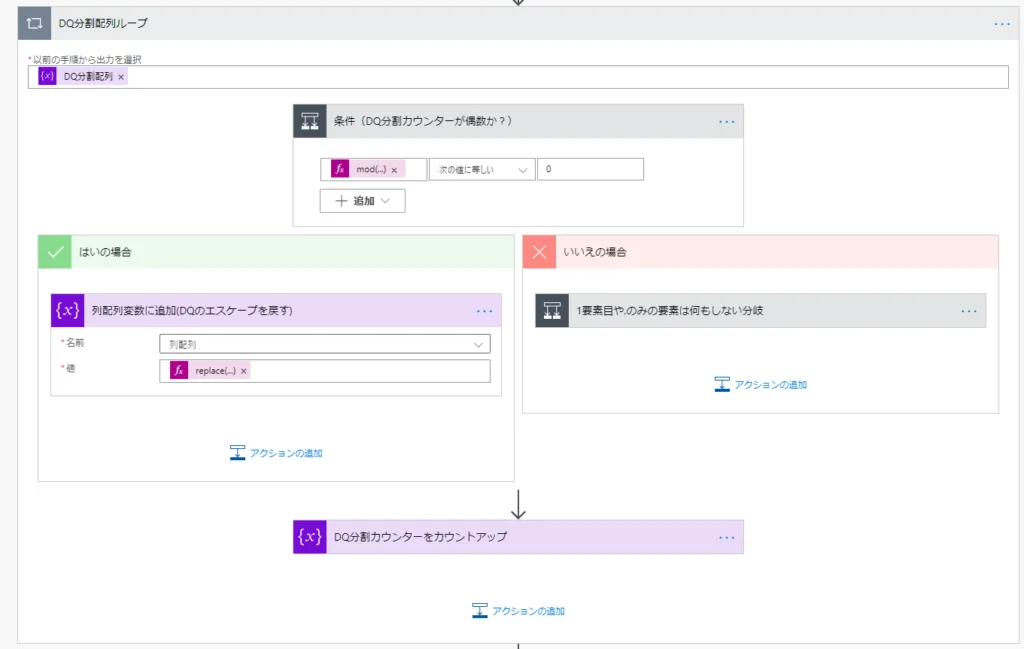The height and width of the screenshot is (649, 1024).
Task: Click the red X on いいえの場合 branch
Action: 539,252
